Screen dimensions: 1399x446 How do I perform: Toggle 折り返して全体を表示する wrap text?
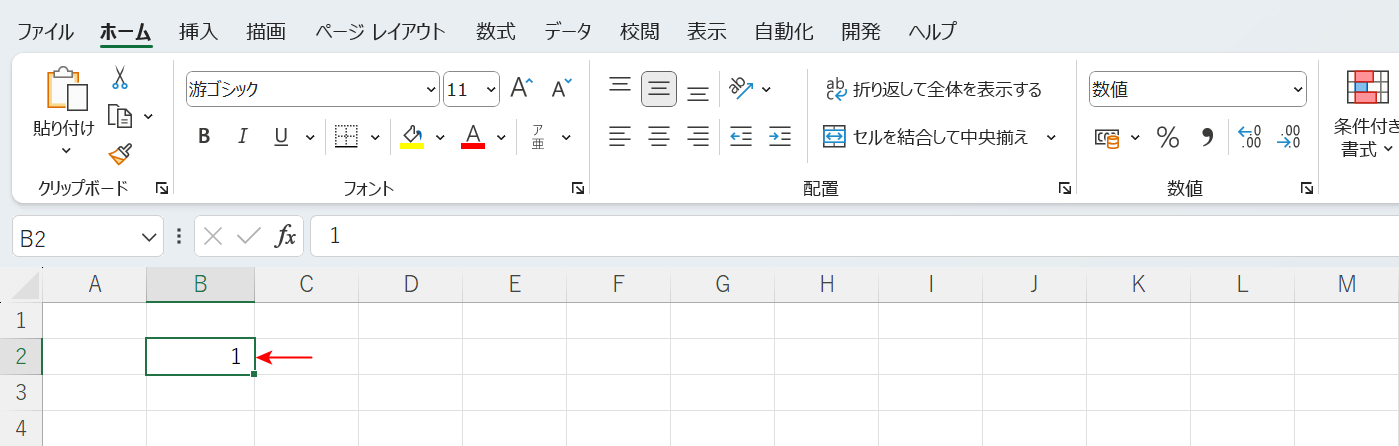point(933,90)
